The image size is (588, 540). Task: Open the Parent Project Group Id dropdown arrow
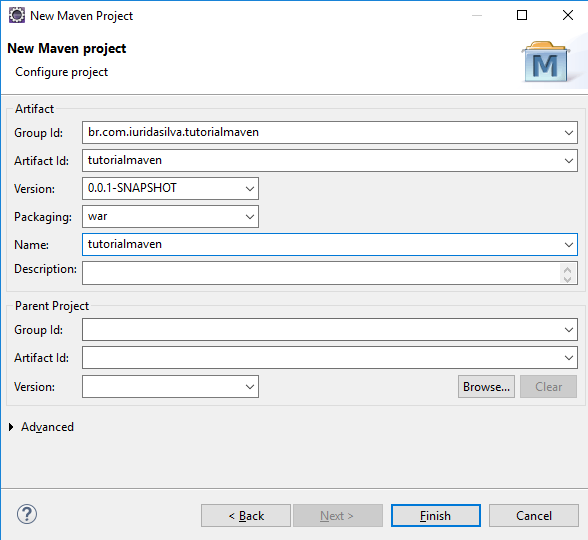[x=568, y=330]
